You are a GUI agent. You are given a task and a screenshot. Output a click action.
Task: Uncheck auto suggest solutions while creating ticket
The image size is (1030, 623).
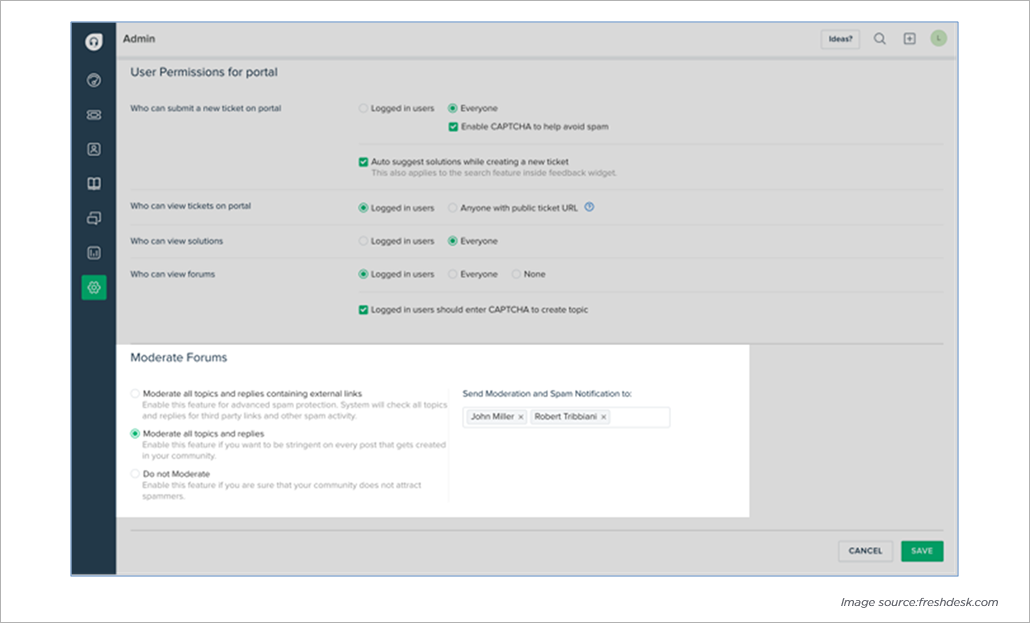363,160
